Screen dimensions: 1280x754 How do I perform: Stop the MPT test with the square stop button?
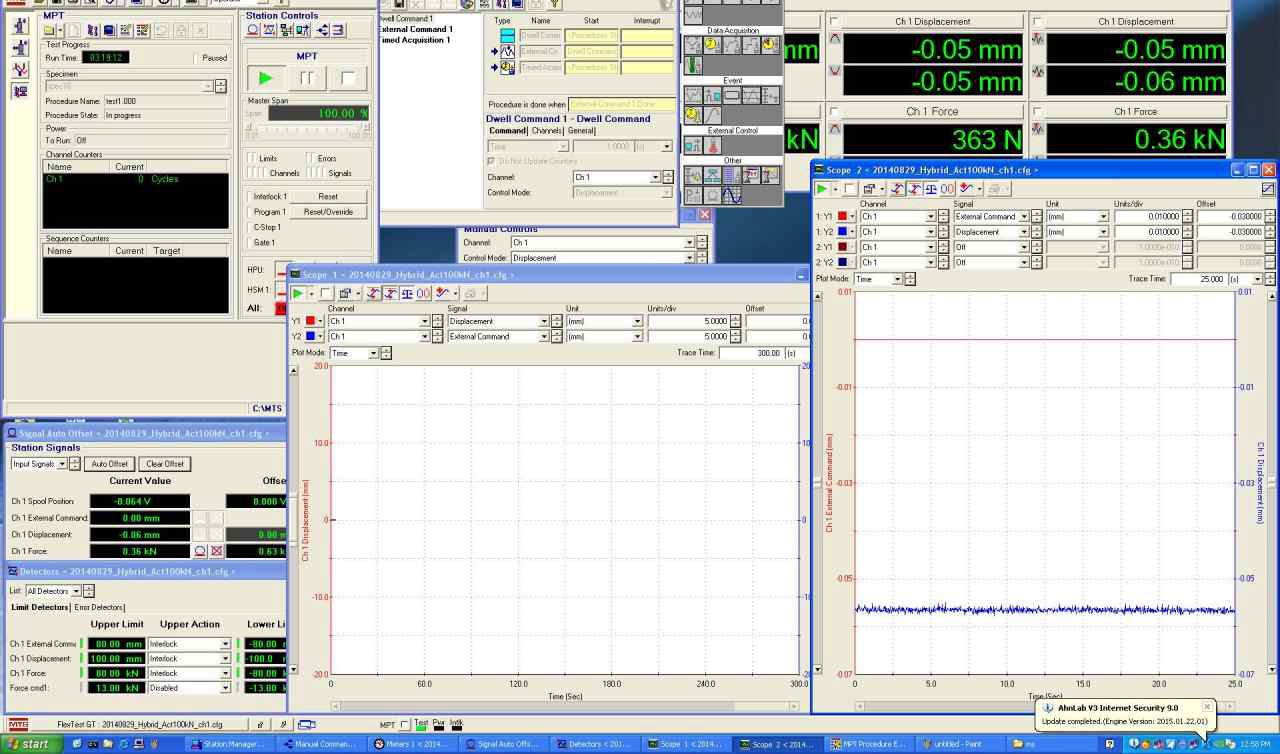point(349,78)
